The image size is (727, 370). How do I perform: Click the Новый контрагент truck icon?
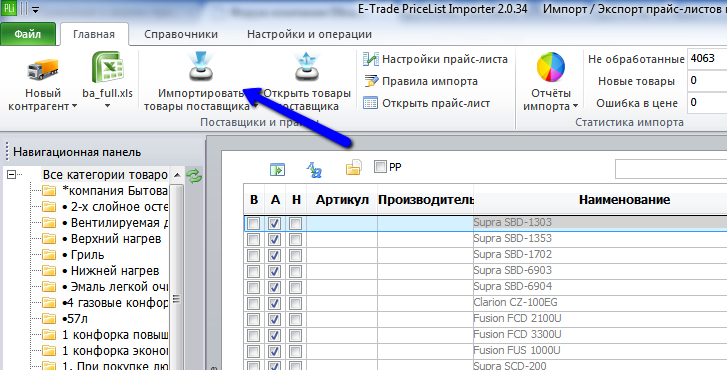click(x=43, y=70)
